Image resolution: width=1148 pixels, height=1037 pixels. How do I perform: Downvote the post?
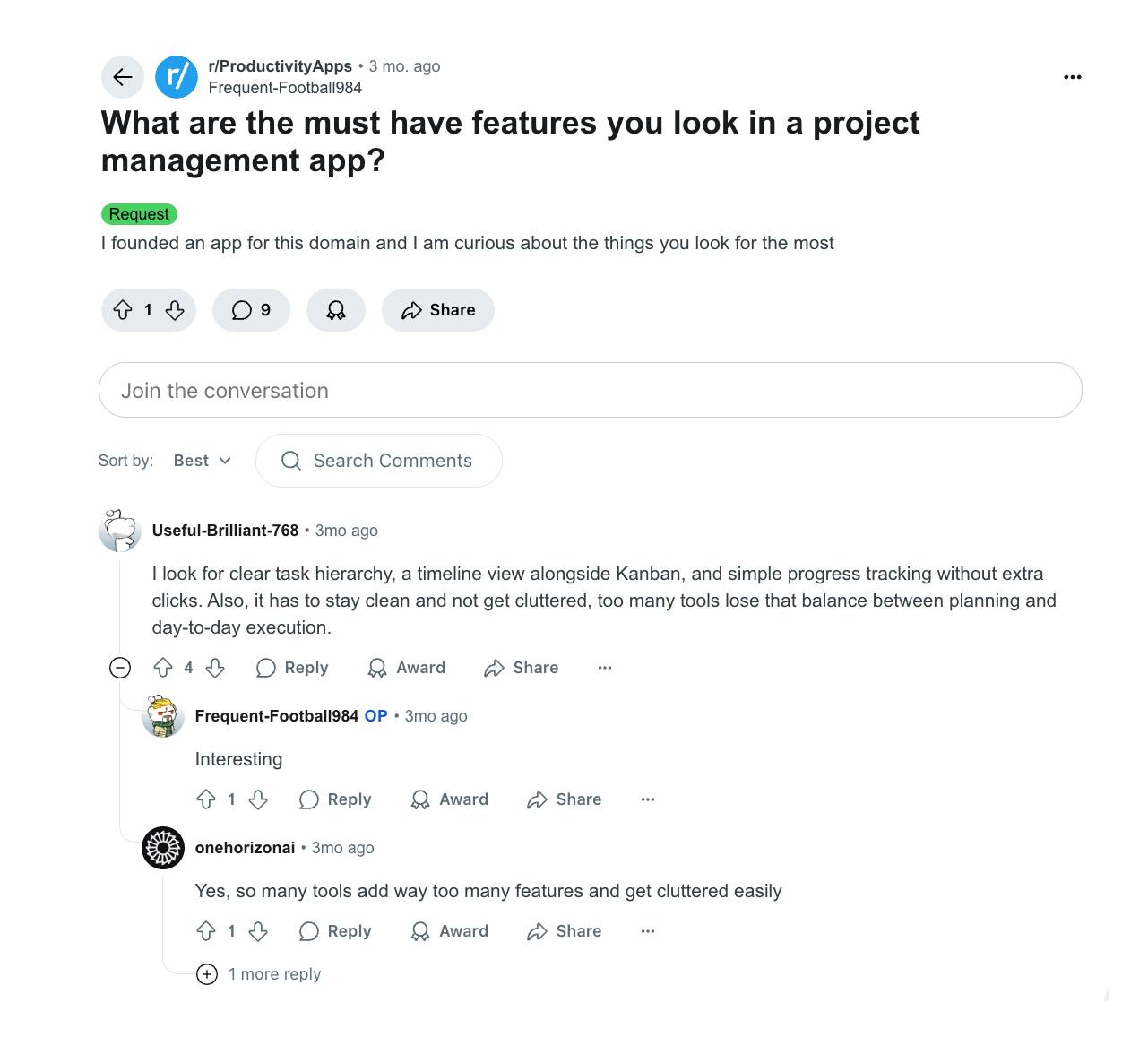click(x=173, y=309)
